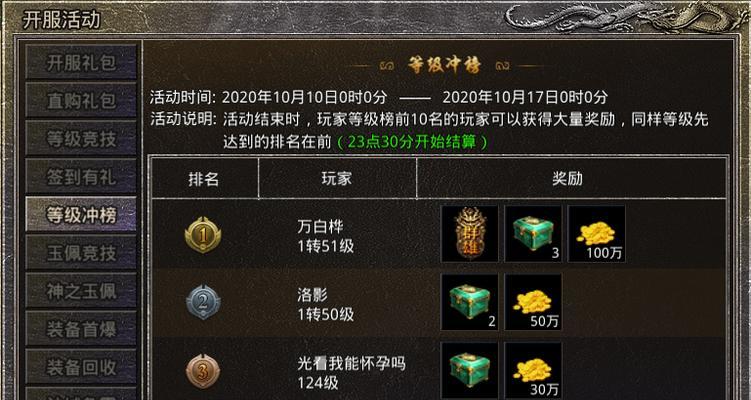Click the gold rank 1 medal

[203, 235]
